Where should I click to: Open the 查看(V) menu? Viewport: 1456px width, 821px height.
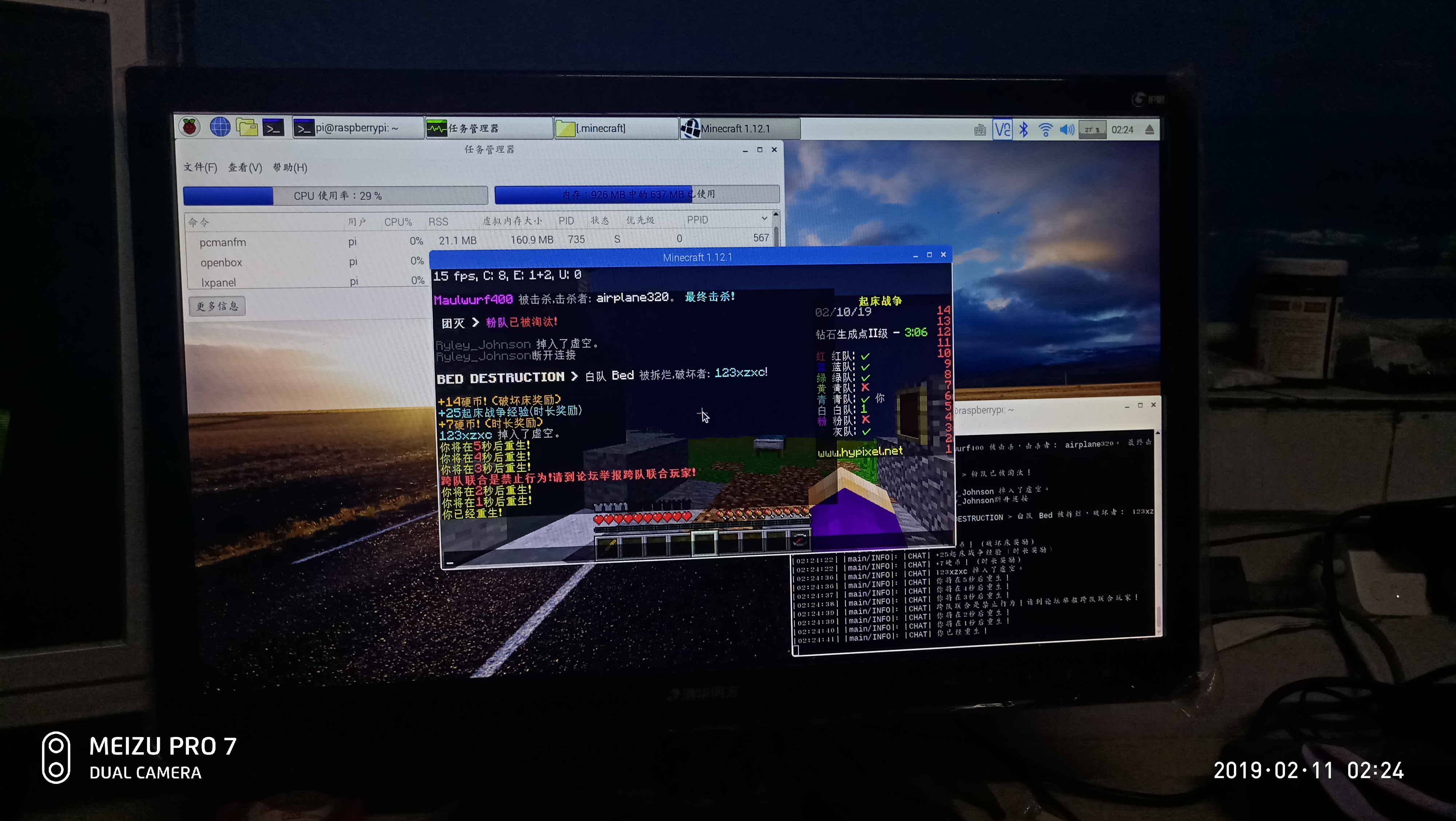[245, 167]
